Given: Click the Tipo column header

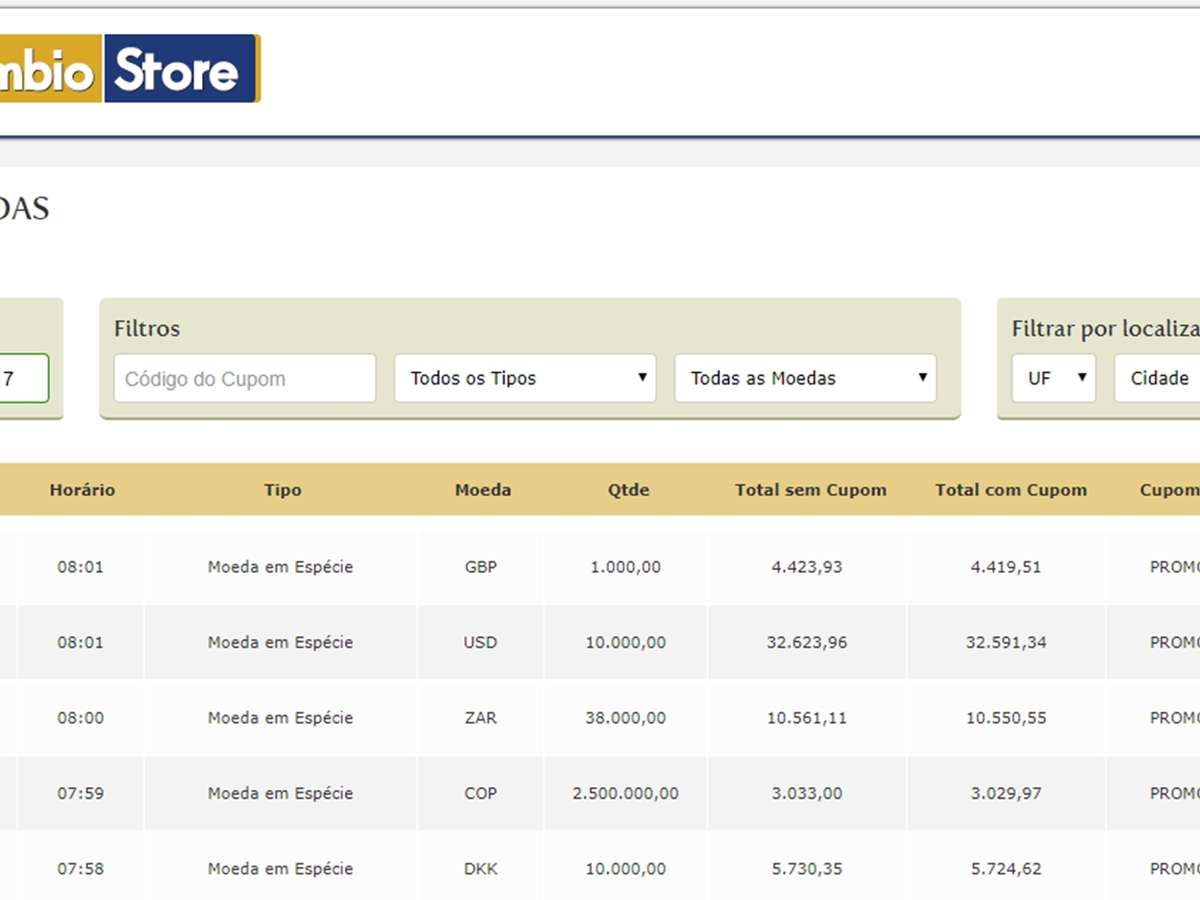Looking at the screenshot, I should (282, 490).
